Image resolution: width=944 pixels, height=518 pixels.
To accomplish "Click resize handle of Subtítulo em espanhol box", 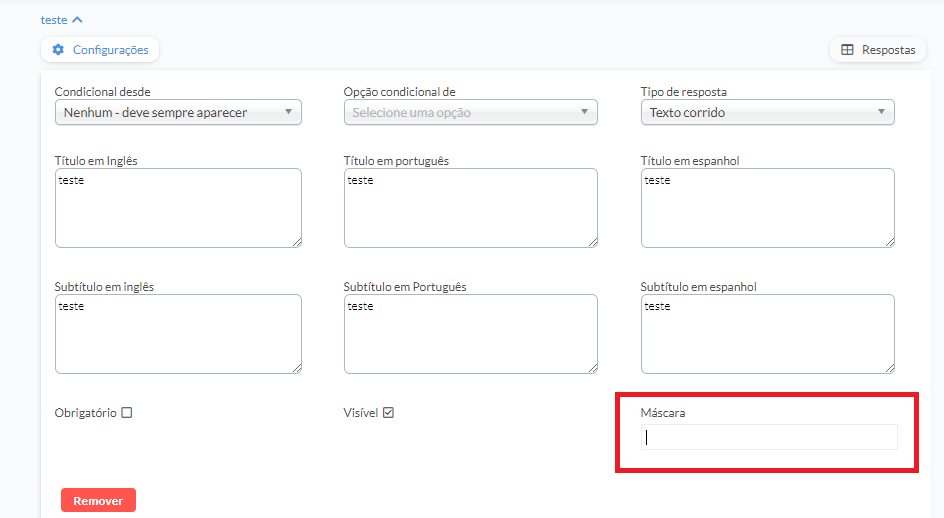I will (x=890, y=368).
